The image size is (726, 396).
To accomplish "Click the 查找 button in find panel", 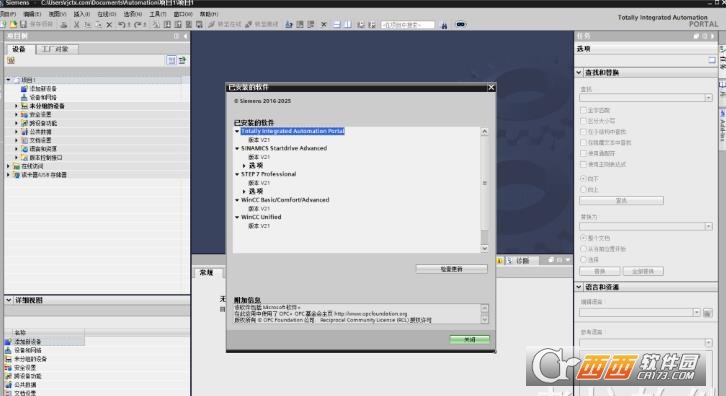I will pyautogui.click(x=621, y=201).
